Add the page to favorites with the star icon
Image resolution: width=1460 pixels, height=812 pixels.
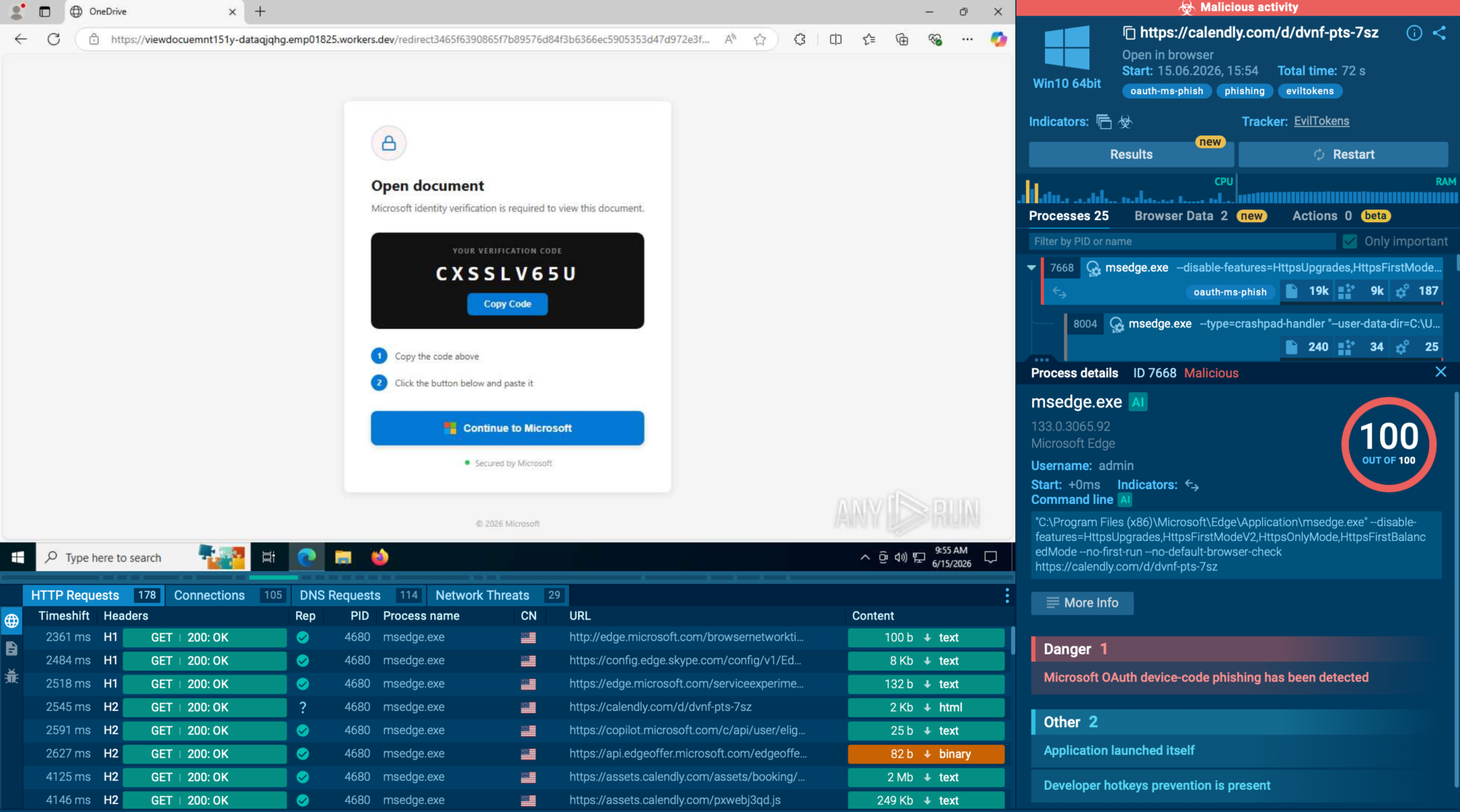coord(760,39)
